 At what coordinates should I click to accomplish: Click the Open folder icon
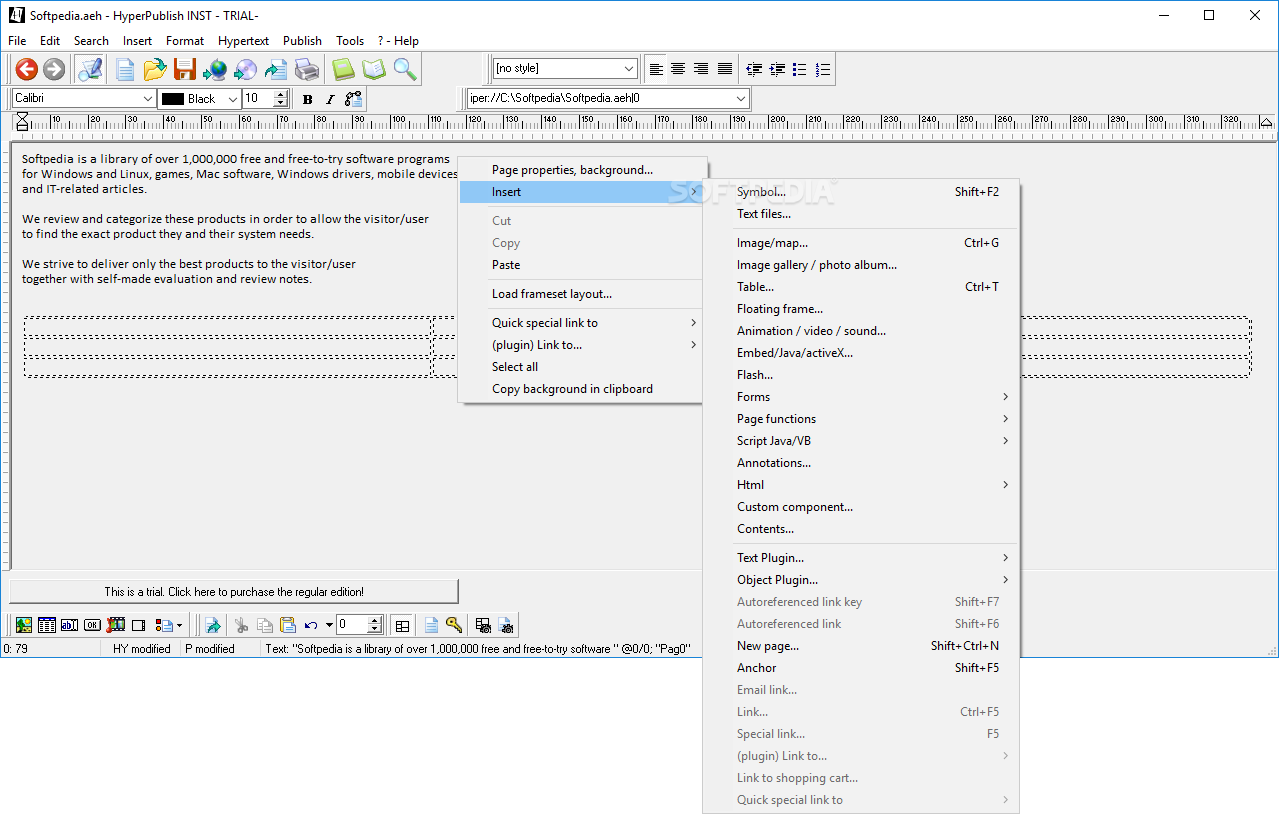click(x=154, y=69)
